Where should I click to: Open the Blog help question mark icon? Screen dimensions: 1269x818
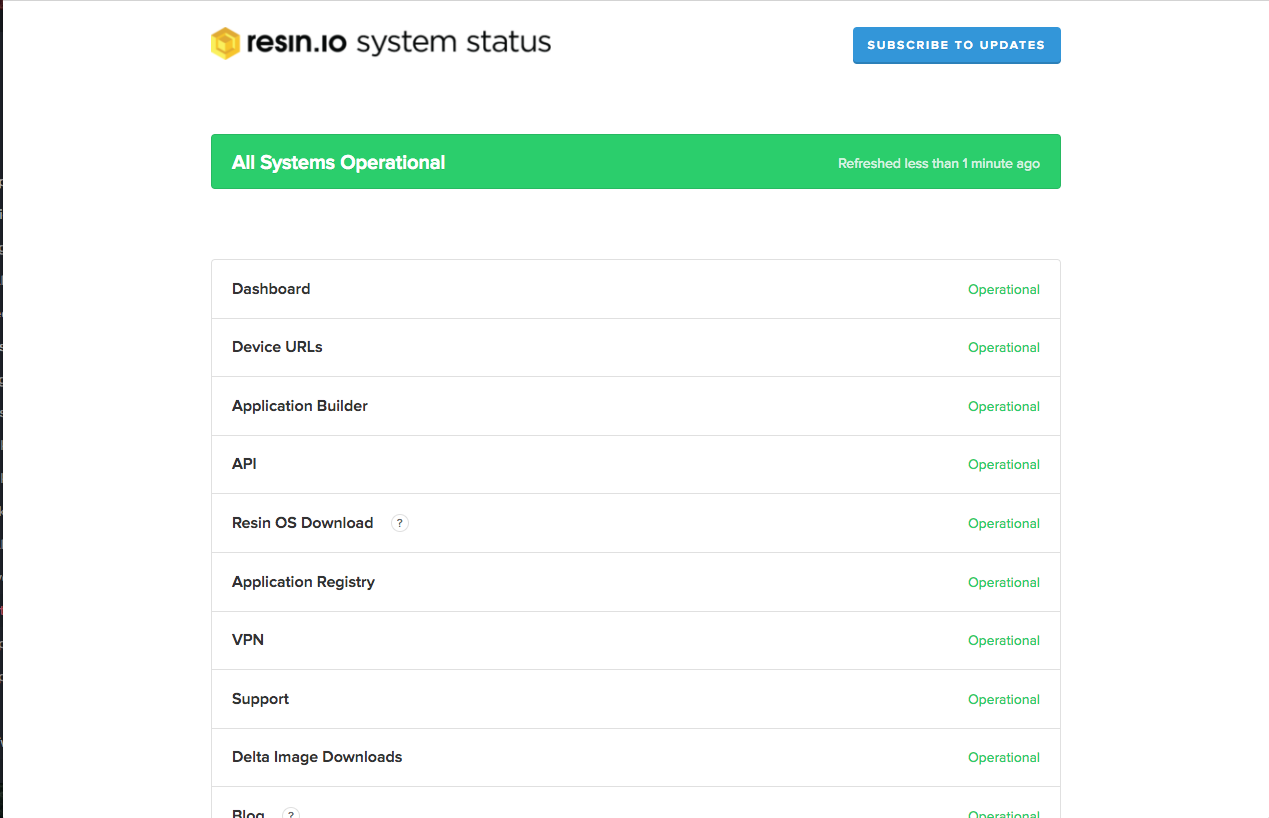pyautogui.click(x=291, y=813)
